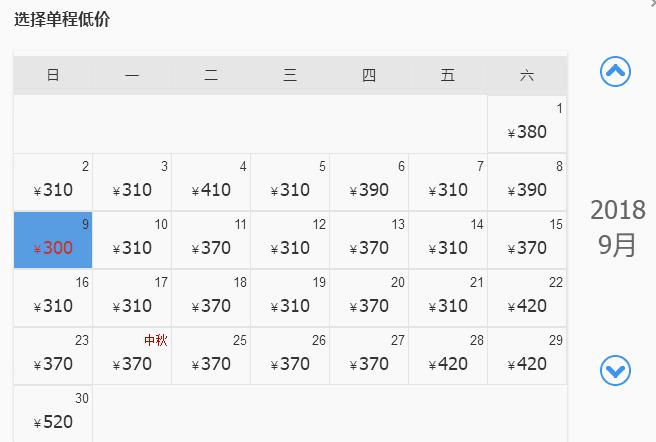Go to previous month with up arrow
Viewport: 656px width, 442px height.
tap(615, 71)
